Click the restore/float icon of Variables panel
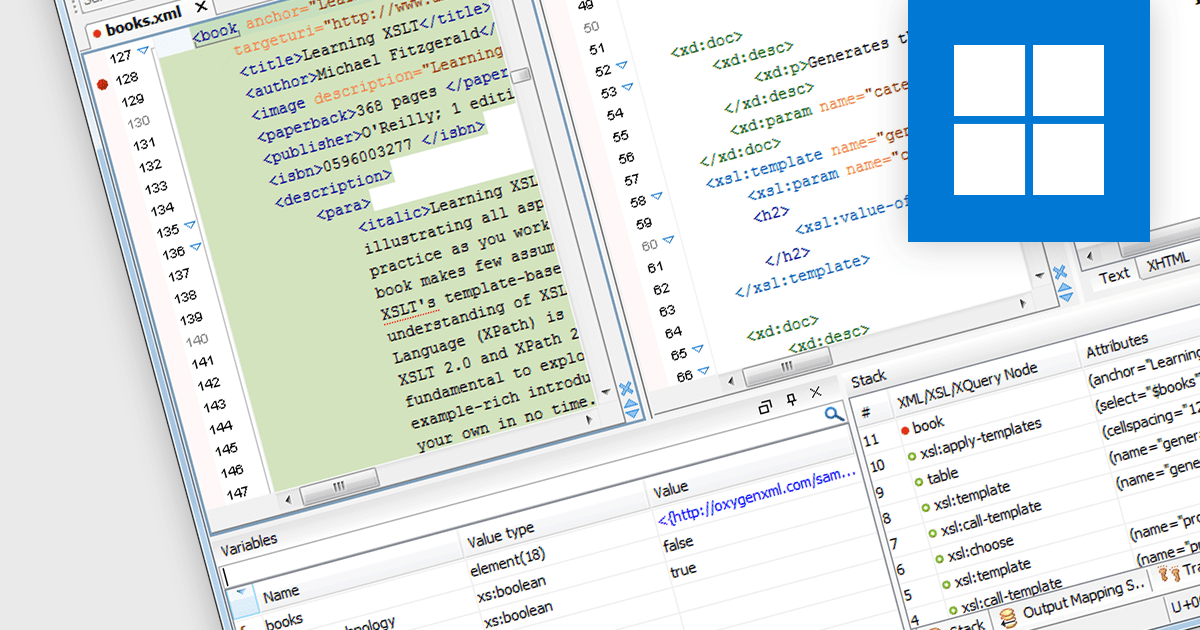1200x630 pixels. click(765, 406)
